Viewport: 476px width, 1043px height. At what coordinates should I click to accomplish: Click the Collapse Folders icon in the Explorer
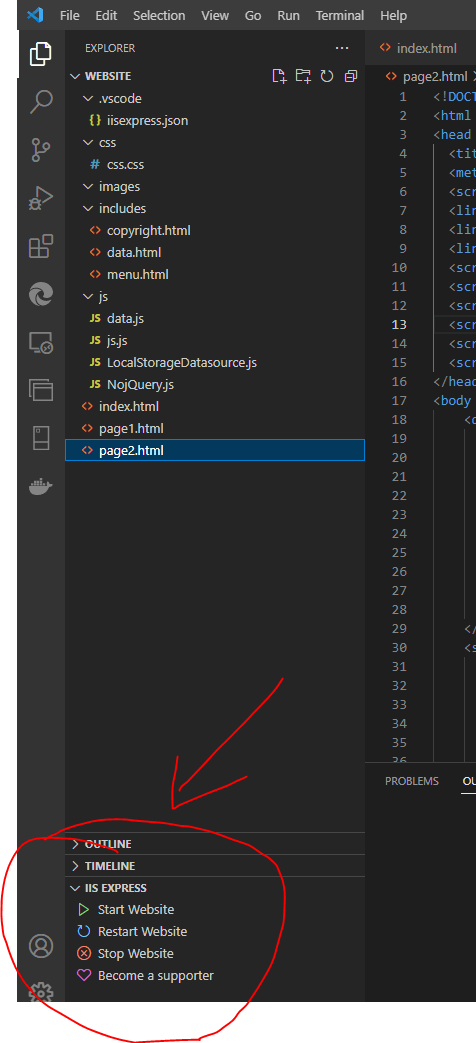point(350,76)
